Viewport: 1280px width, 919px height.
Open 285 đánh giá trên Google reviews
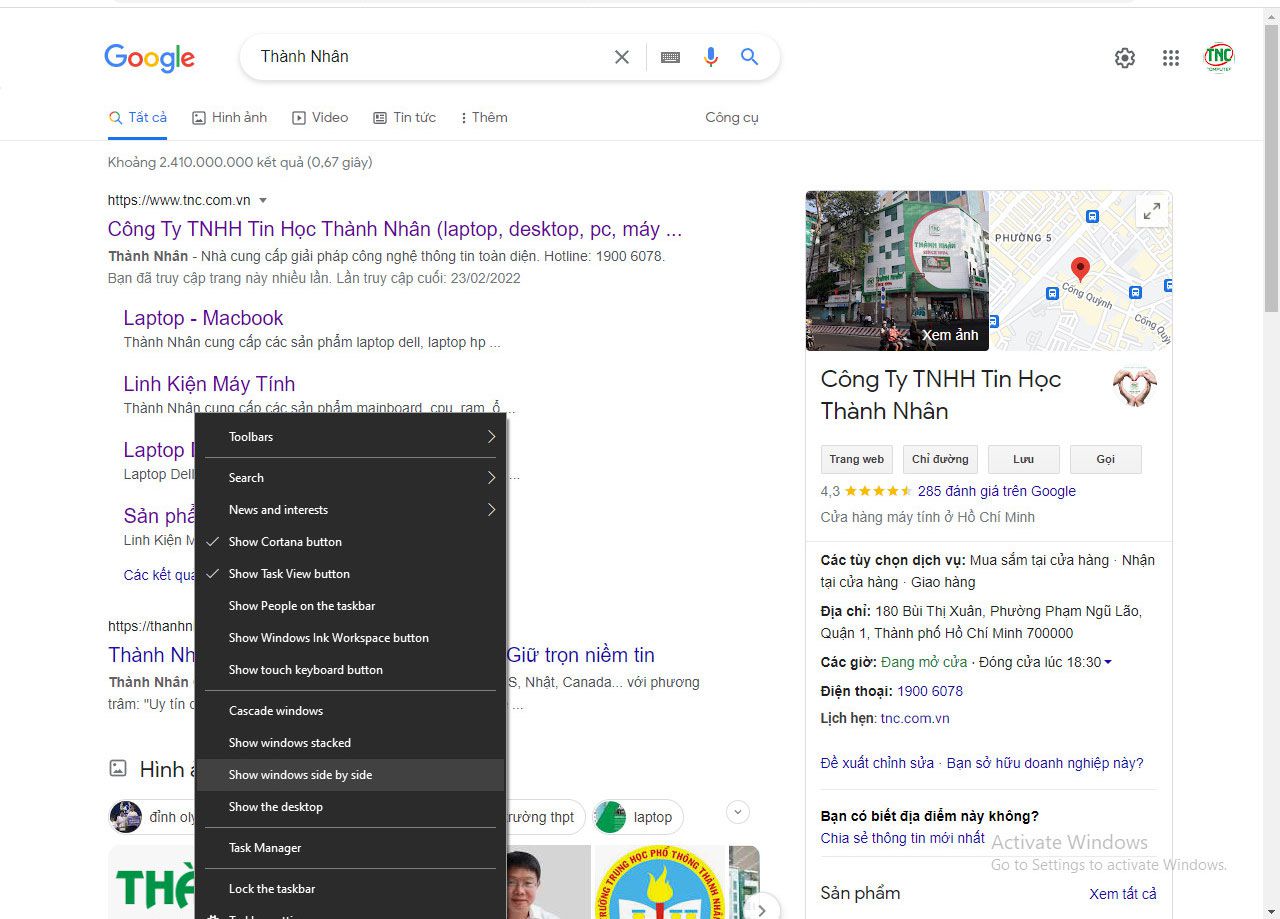coord(997,491)
